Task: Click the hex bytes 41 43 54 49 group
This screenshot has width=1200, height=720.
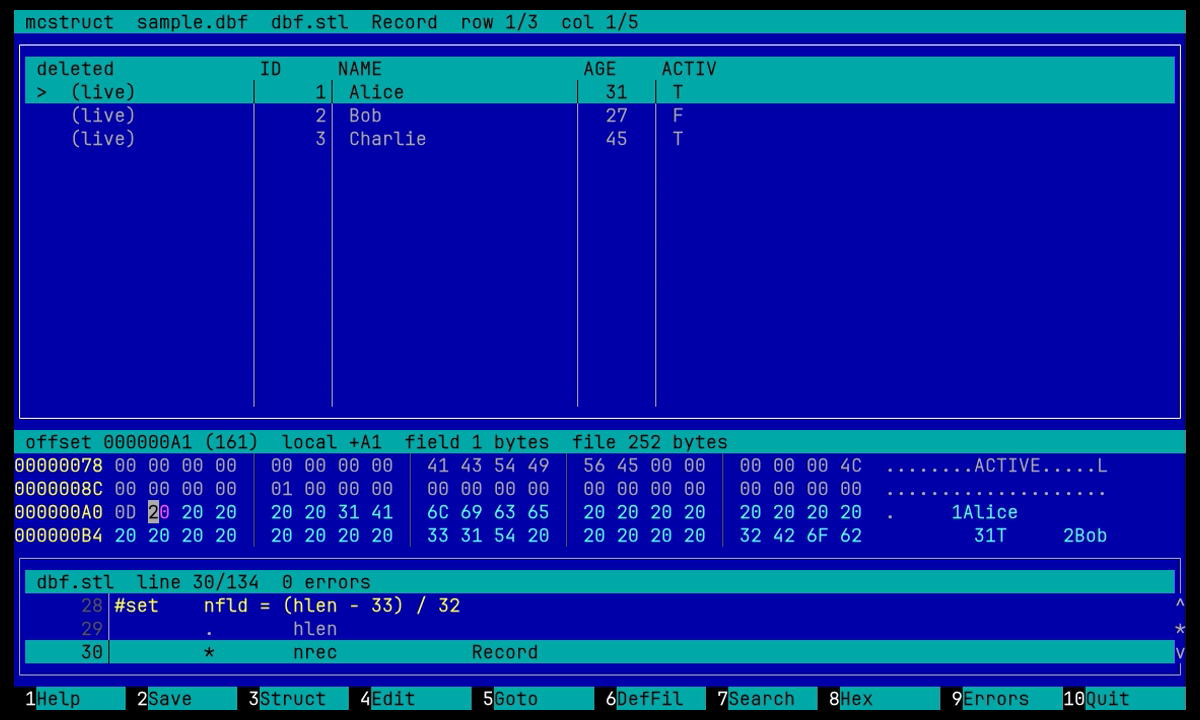Action: [x=488, y=466]
